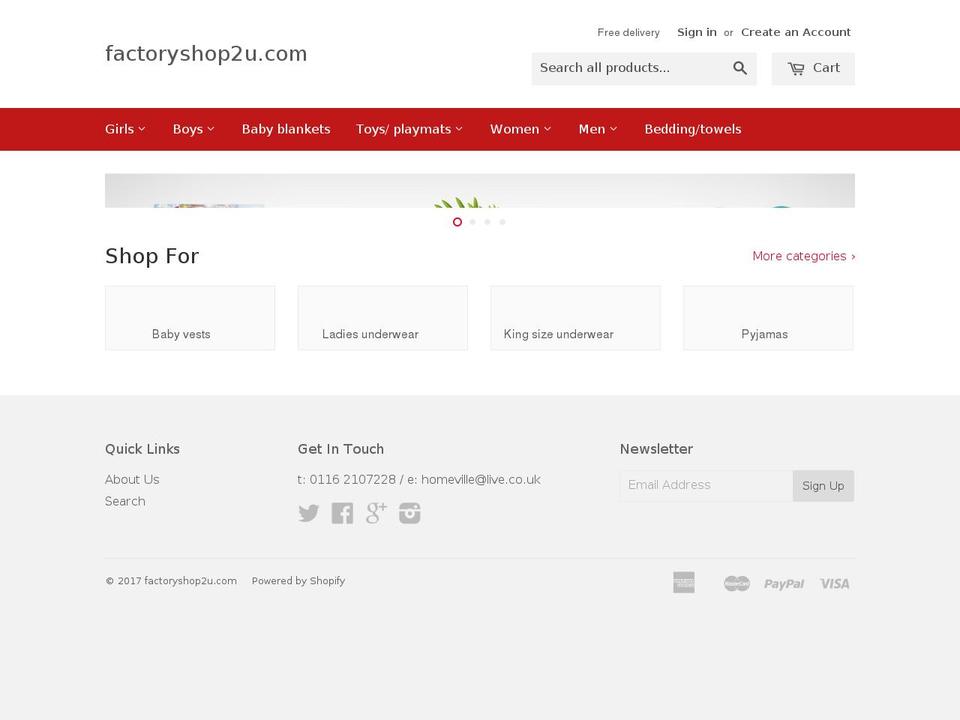
Task: Click the American Express payment icon
Action: (x=684, y=583)
